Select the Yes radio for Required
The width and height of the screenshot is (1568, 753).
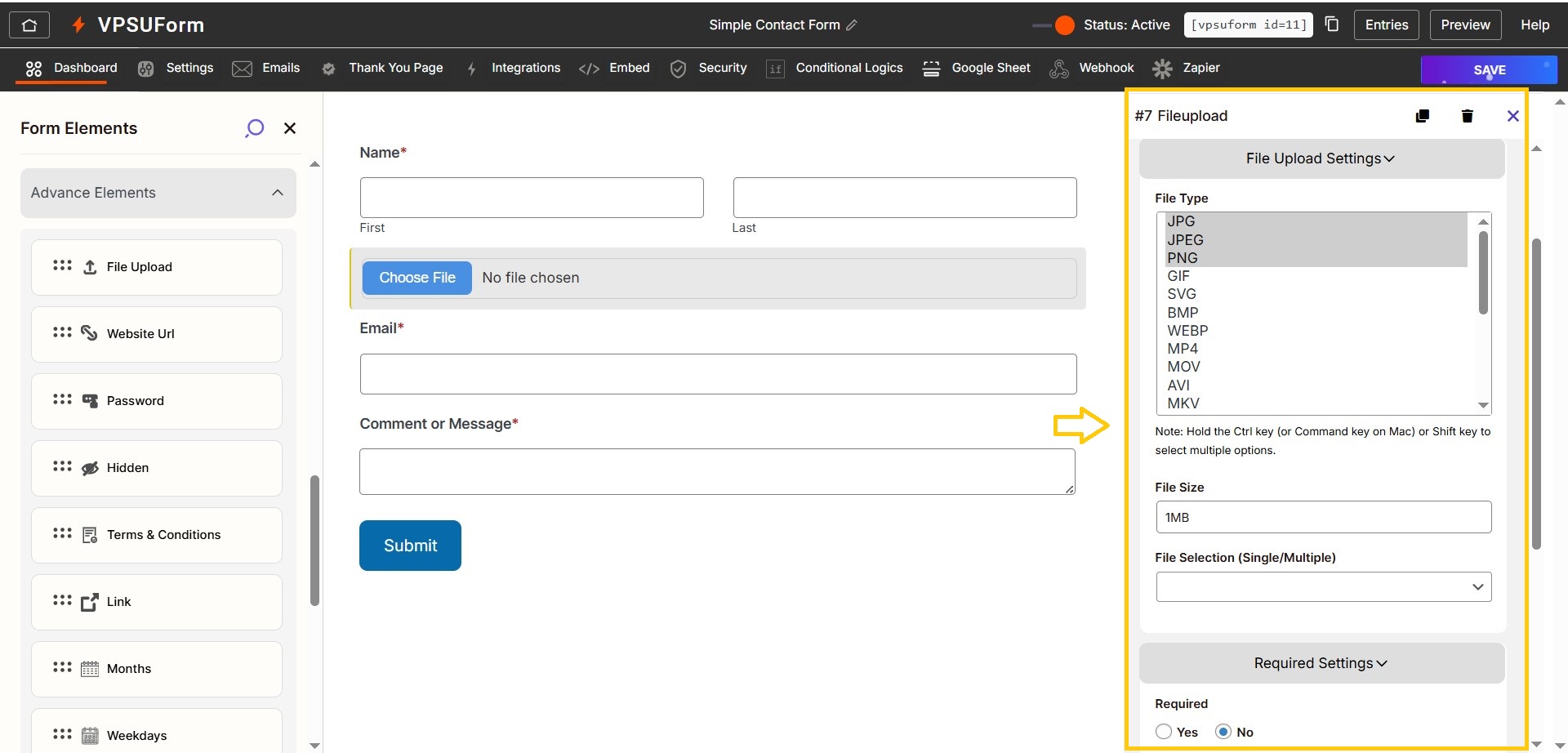pyautogui.click(x=1163, y=732)
